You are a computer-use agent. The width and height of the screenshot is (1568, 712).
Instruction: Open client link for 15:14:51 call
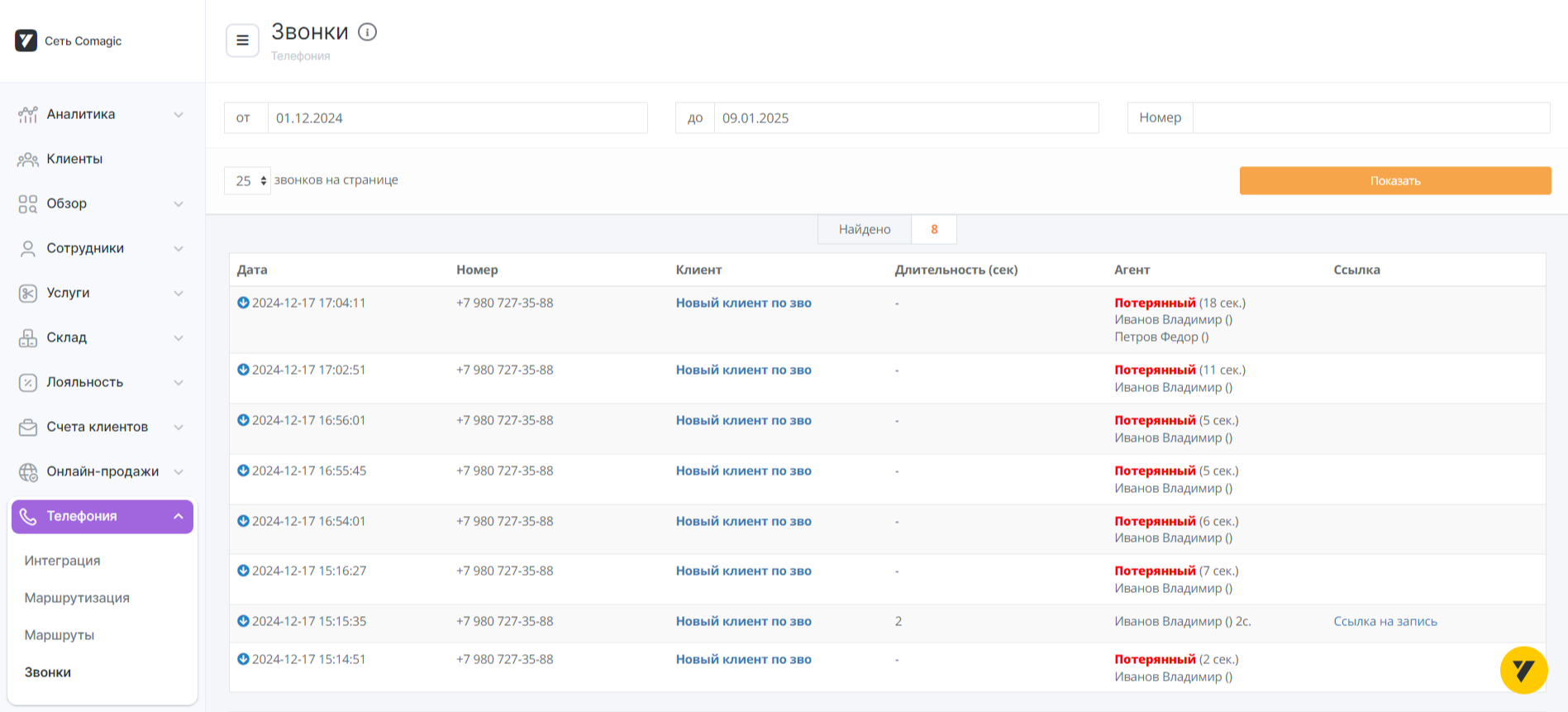pos(744,659)
